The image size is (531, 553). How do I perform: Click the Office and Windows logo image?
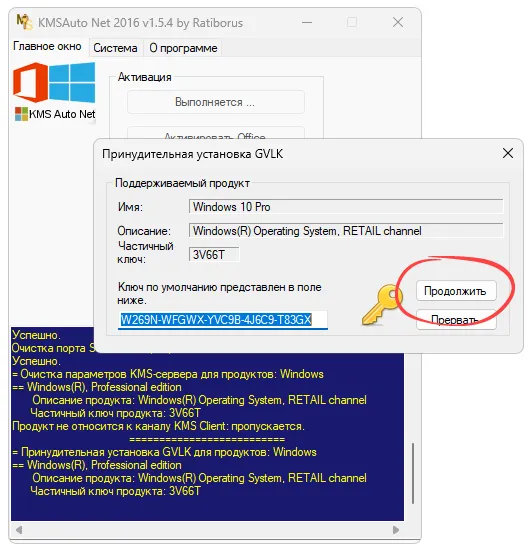pos(54,82)
